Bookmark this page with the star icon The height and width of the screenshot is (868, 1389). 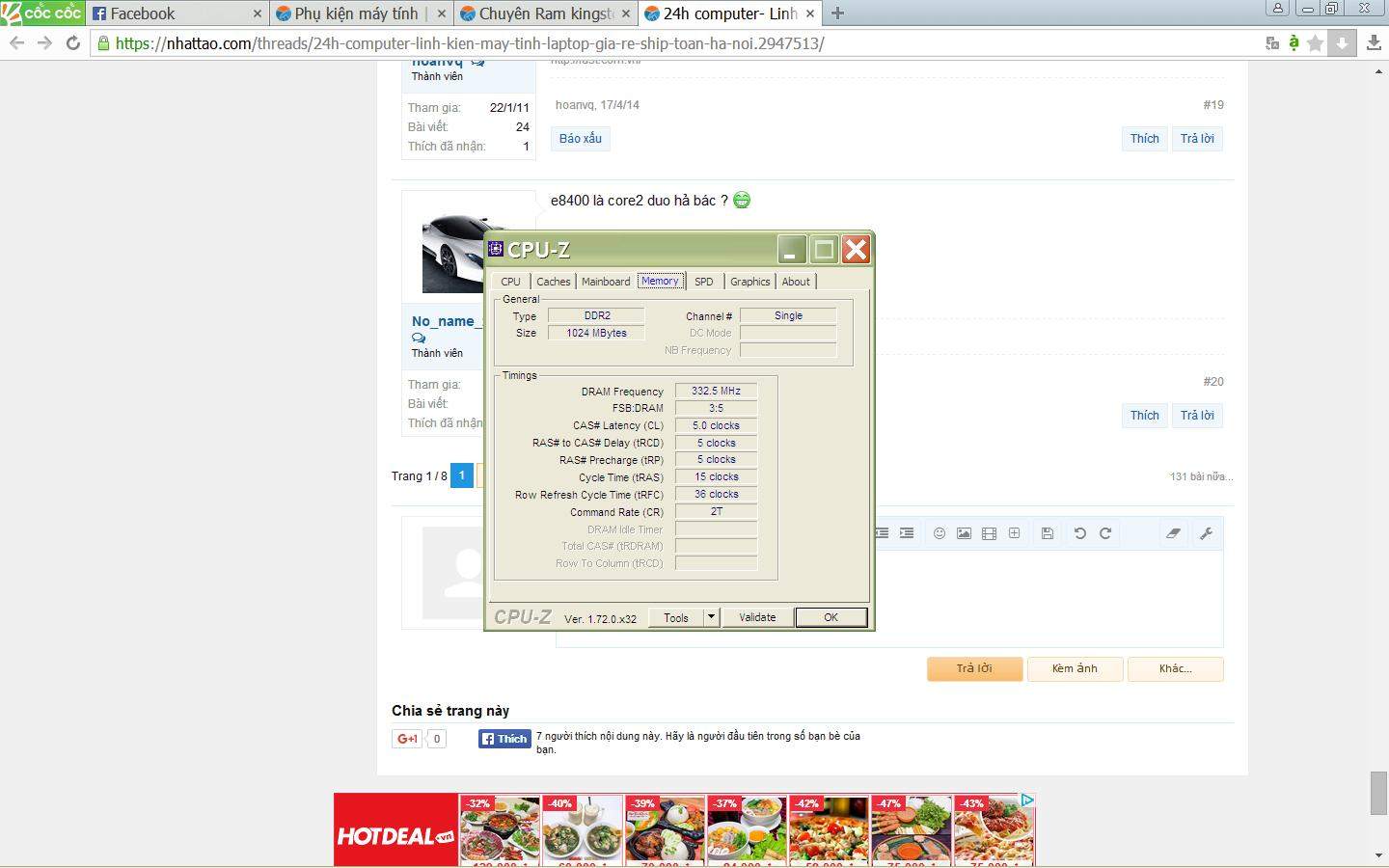[x=1315, y=43]
